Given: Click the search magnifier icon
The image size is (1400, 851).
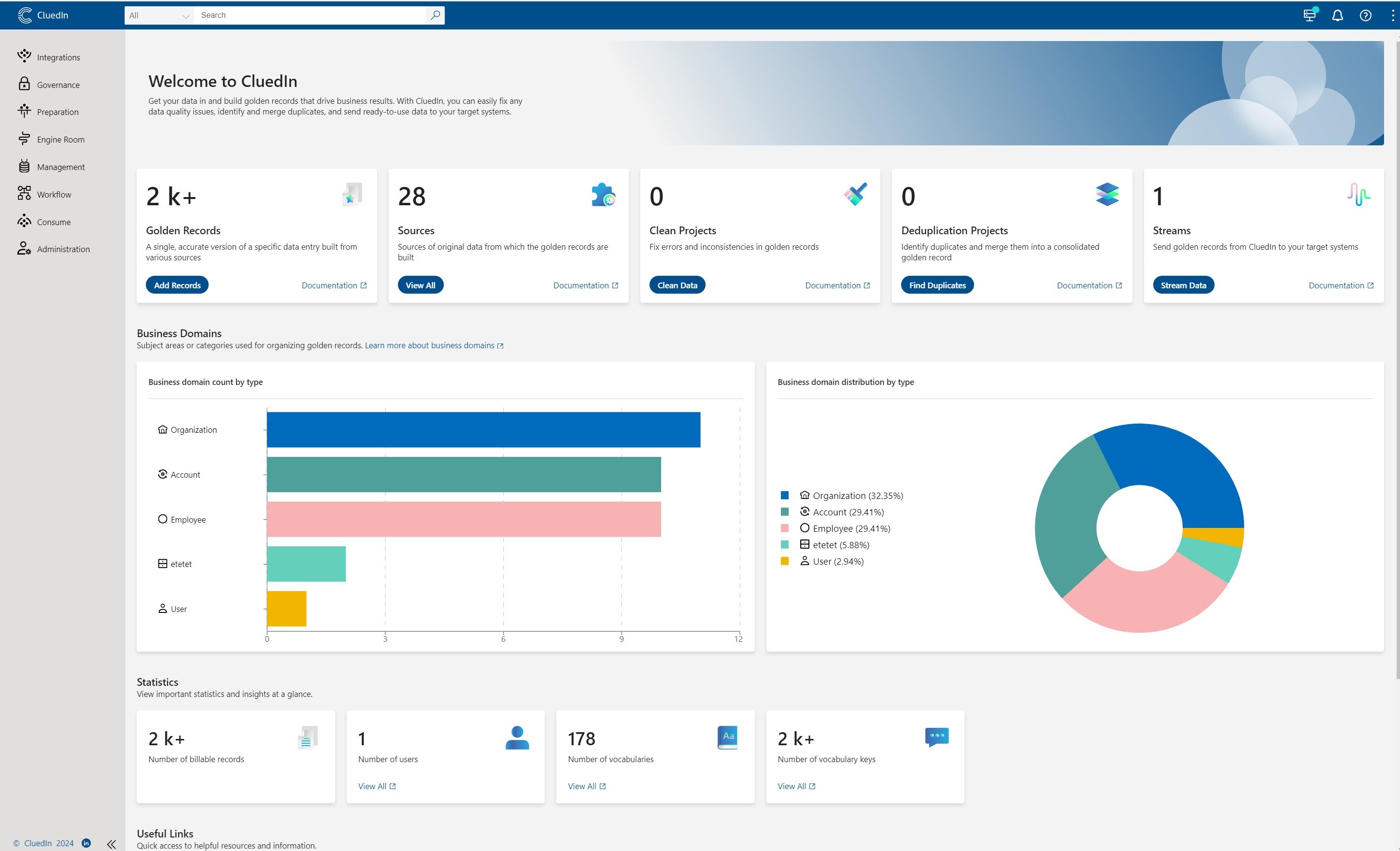Looking at the screenshot, I should (x=435, y=15).
